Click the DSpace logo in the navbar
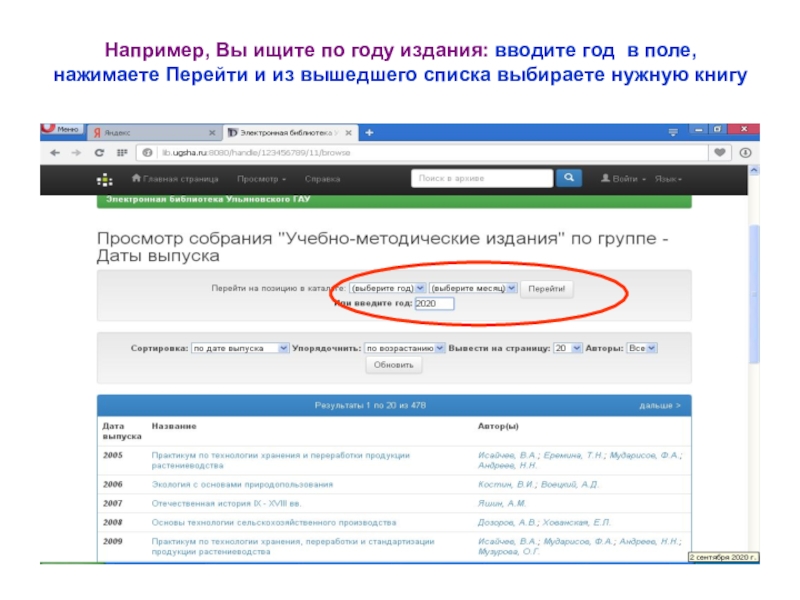Image resolution: width=800 pixels, height=600 pixels. 104,179
